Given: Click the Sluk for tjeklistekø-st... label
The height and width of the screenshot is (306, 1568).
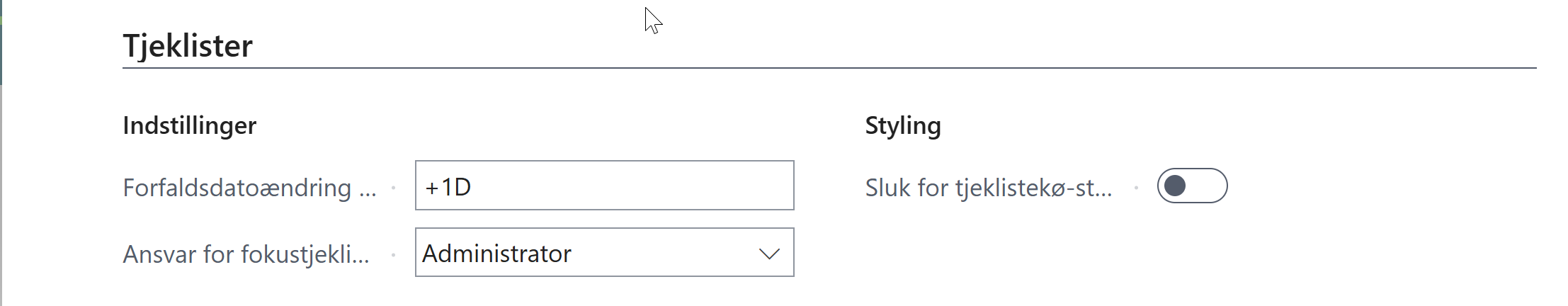Looking at the screenshot, I should point(989,188).
